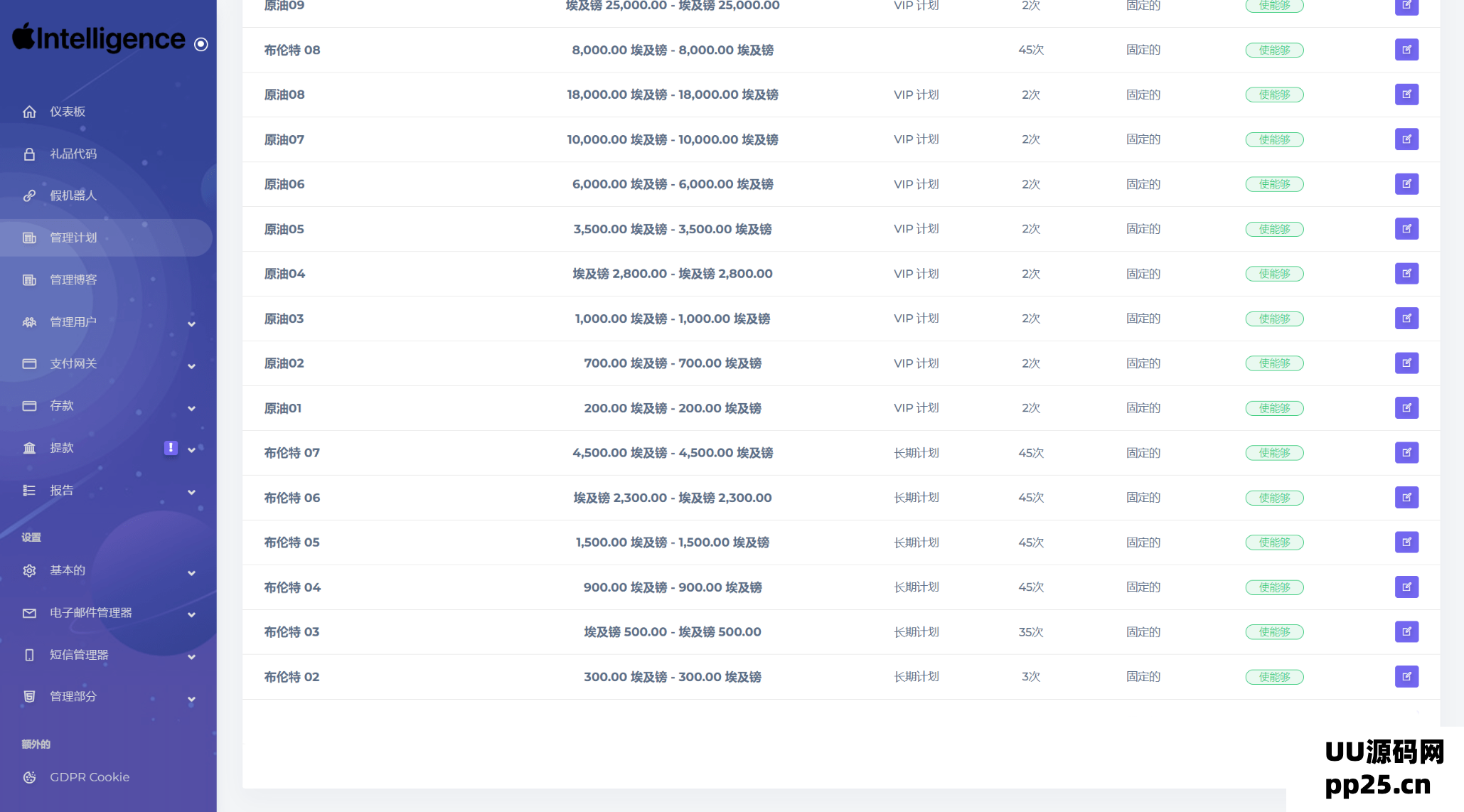Expand the 支付网关 submenu chevron
1464x812 pixels.
pyautogui.click(x=191, y=366)
